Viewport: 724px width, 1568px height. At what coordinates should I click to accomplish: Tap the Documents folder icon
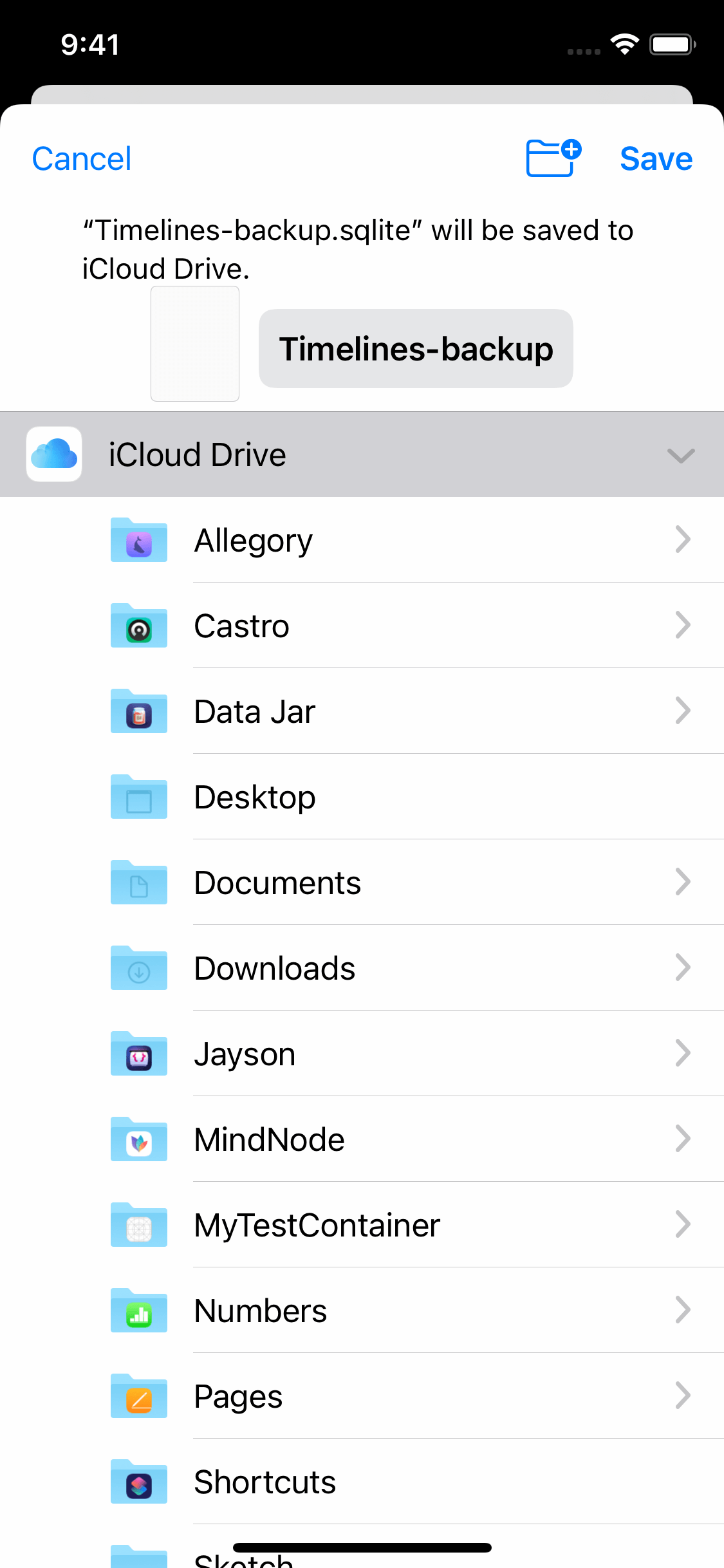coord(139,882)
